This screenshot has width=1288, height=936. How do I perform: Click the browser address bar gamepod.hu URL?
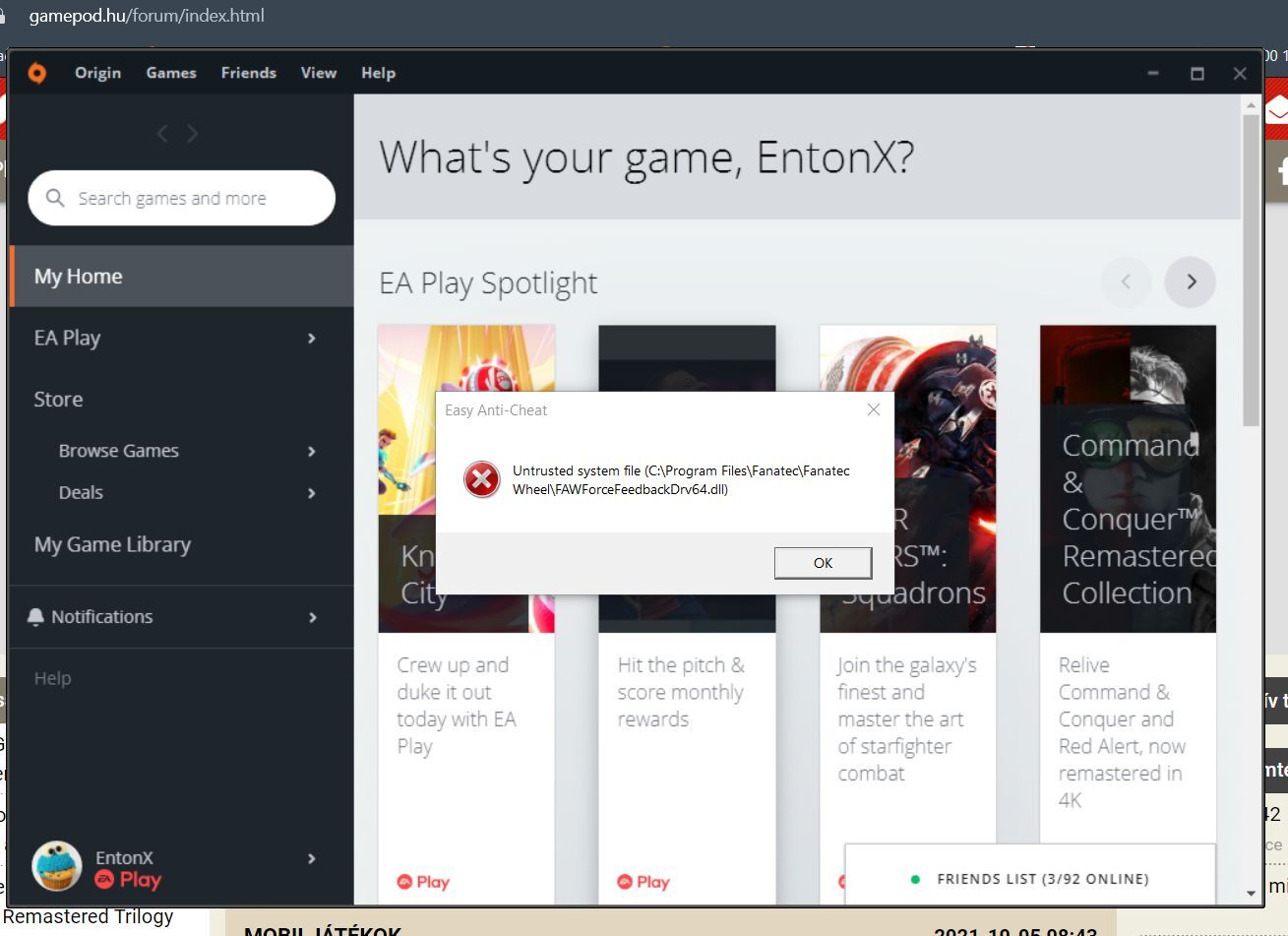click(147, 16)
